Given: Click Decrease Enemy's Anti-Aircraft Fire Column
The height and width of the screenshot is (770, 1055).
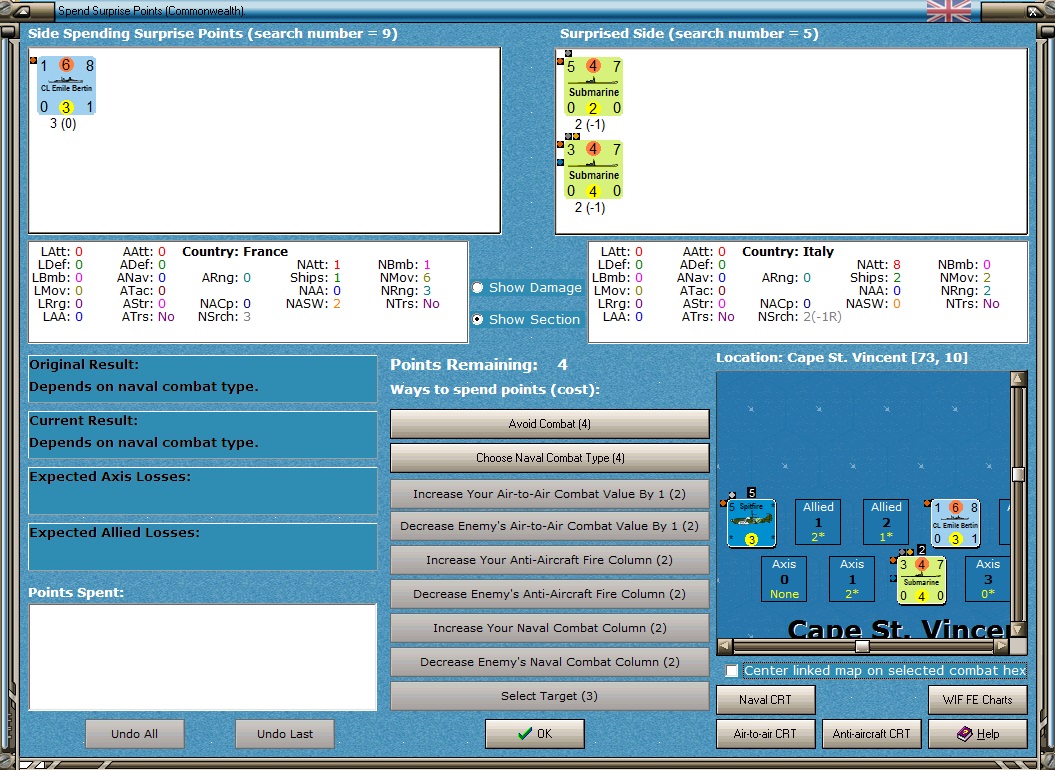Looking at the screenshot, I should 550,594.
